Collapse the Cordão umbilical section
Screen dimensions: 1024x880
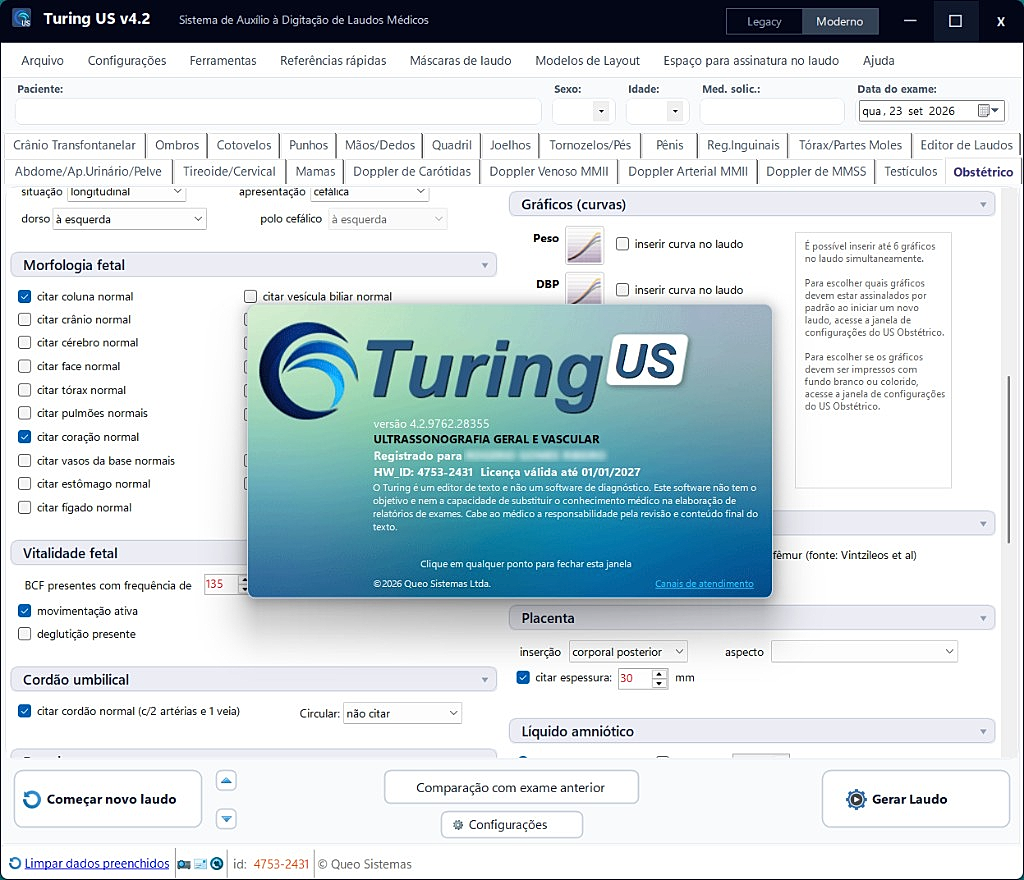tap(485, 680)
